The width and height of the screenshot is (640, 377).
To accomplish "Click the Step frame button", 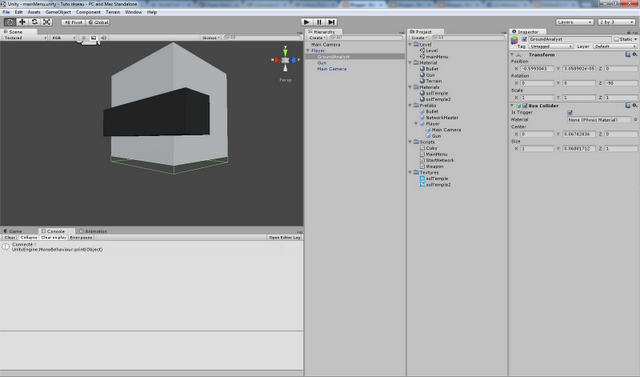I will [x=331, y=22].
